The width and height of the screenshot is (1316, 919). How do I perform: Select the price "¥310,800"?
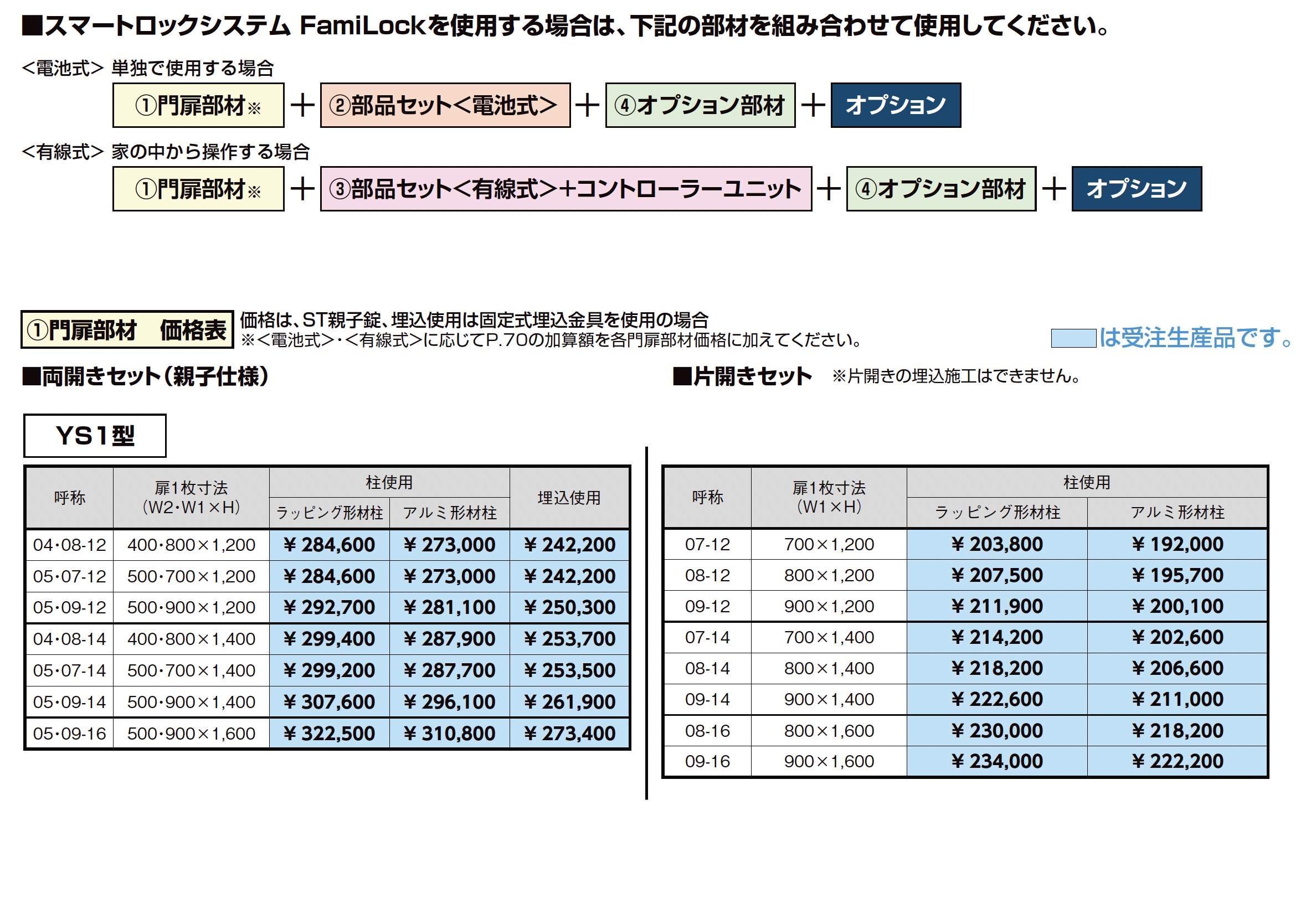(x=449, y=734)
